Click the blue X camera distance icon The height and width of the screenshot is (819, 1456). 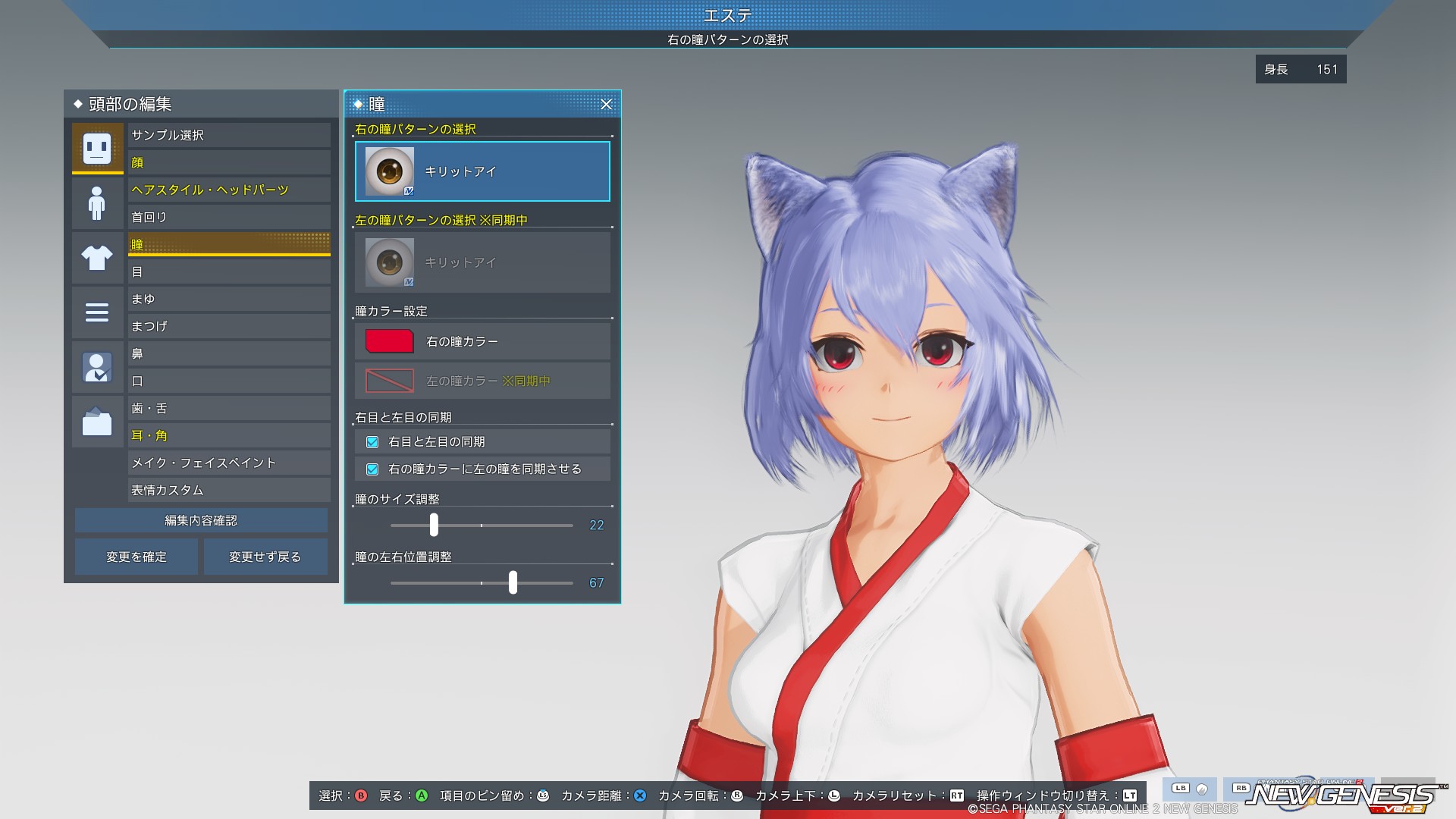click(x=640, y=795)
